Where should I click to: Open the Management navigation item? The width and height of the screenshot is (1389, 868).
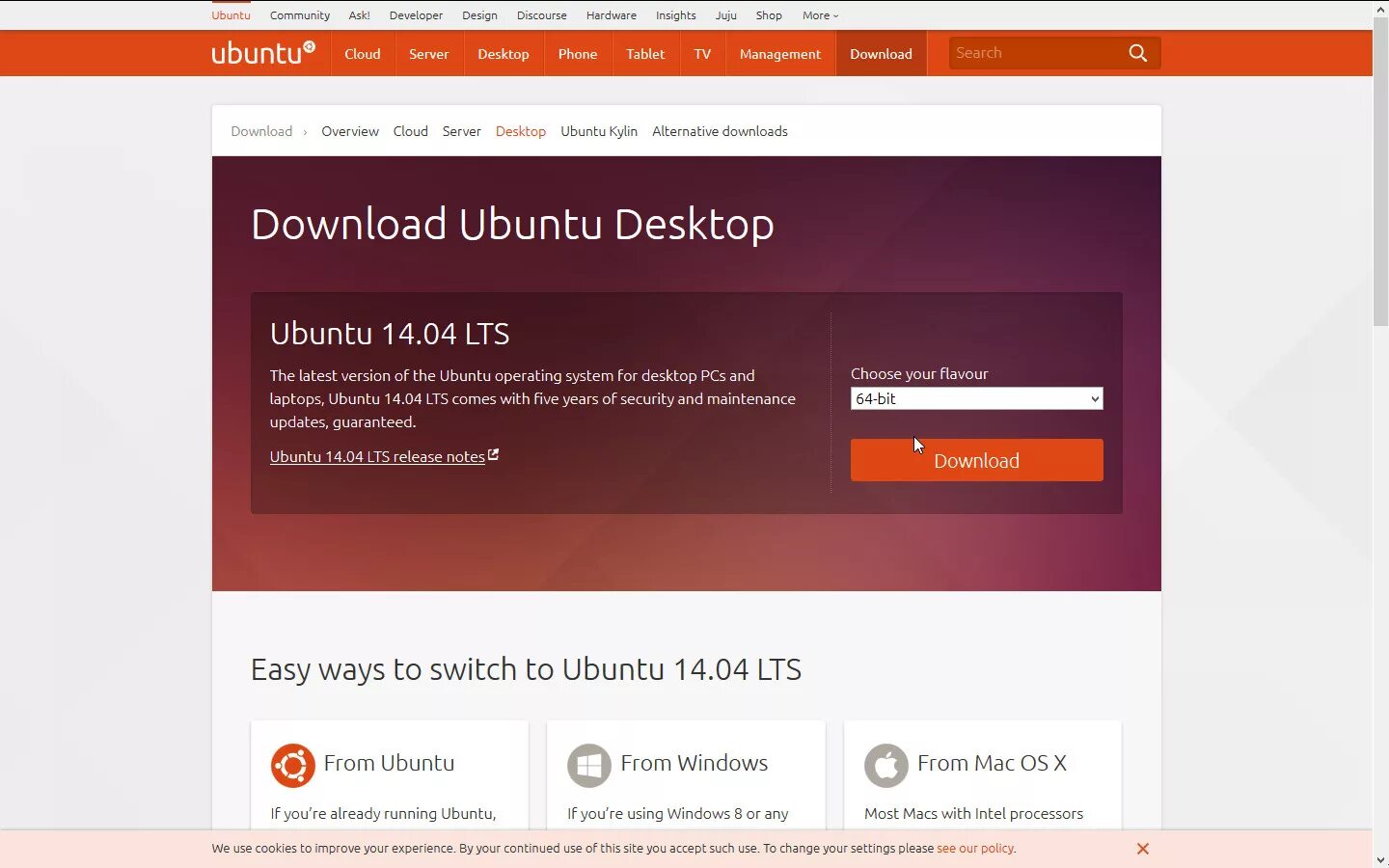pyautogui.click(x=780, y=54)
